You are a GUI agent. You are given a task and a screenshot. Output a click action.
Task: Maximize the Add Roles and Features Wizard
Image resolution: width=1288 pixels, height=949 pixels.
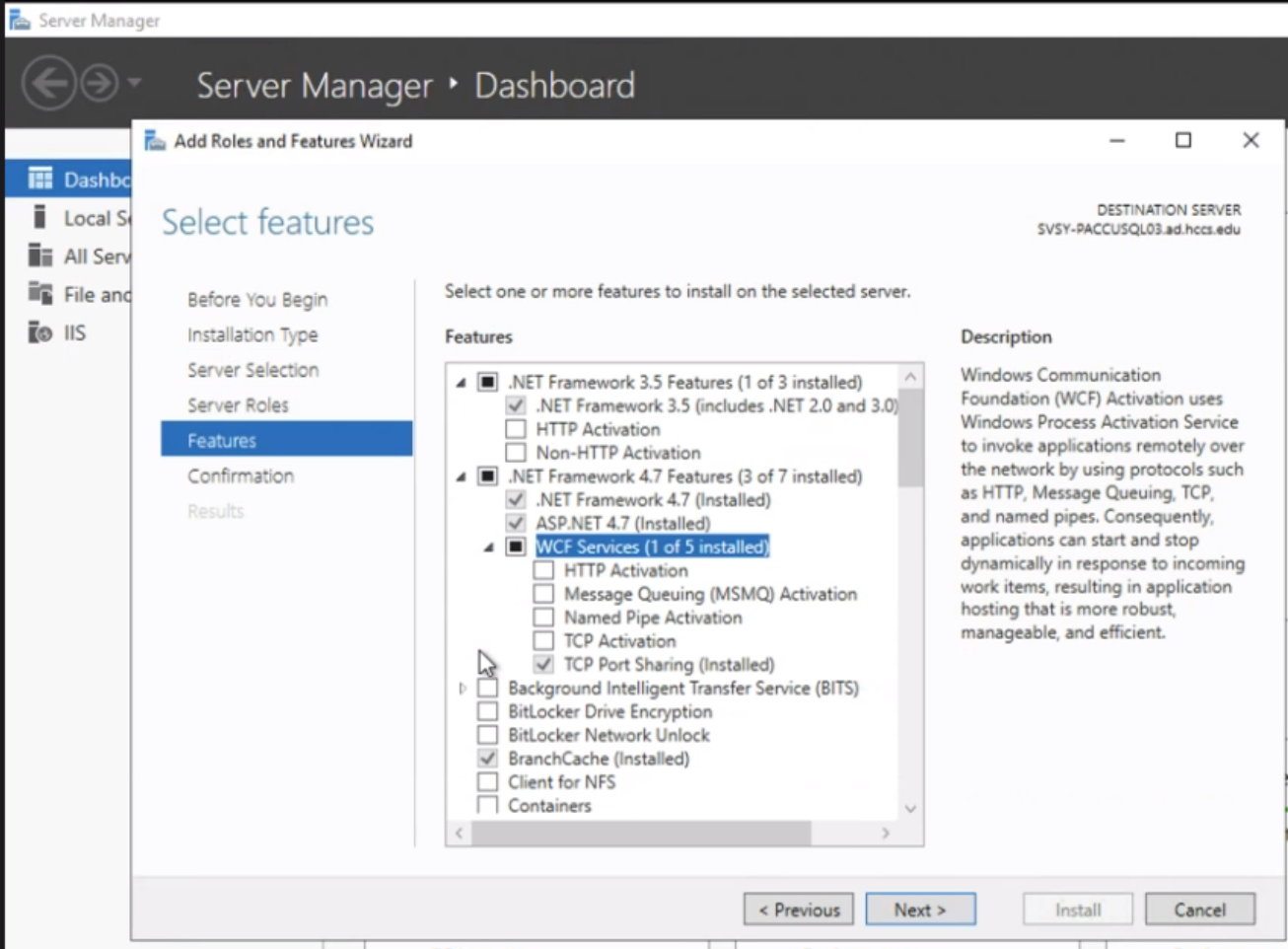point(1183,141)
